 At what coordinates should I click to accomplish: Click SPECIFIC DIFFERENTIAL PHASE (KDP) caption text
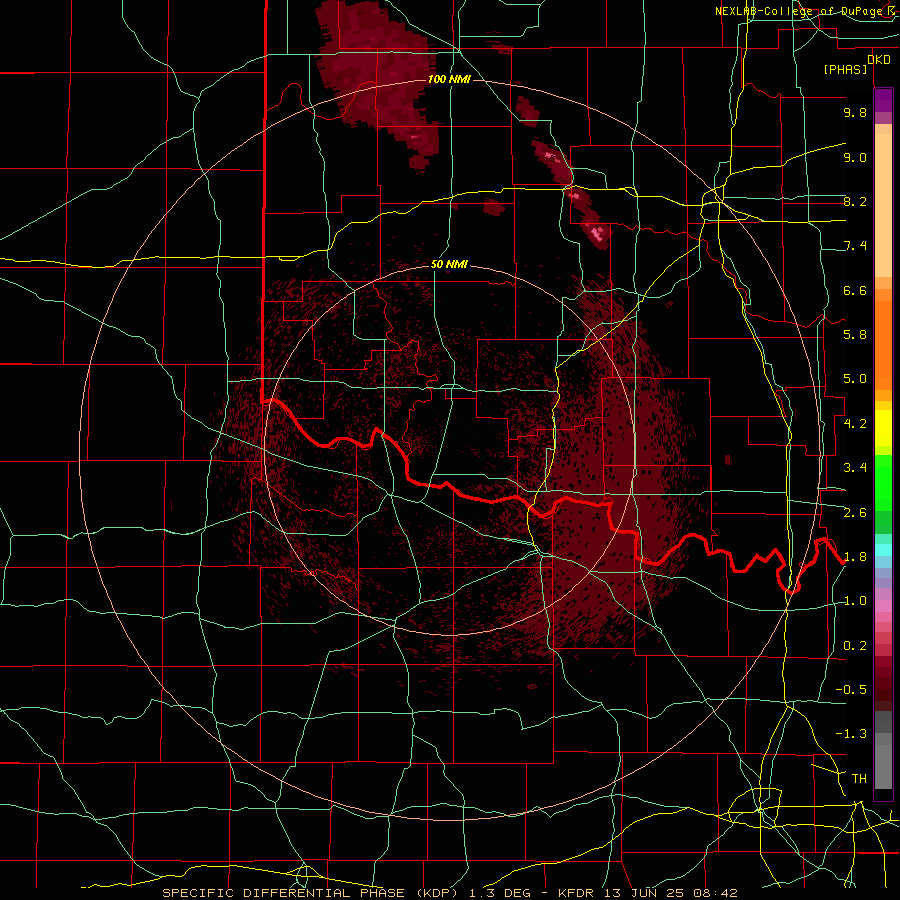(x=311, y=893)
